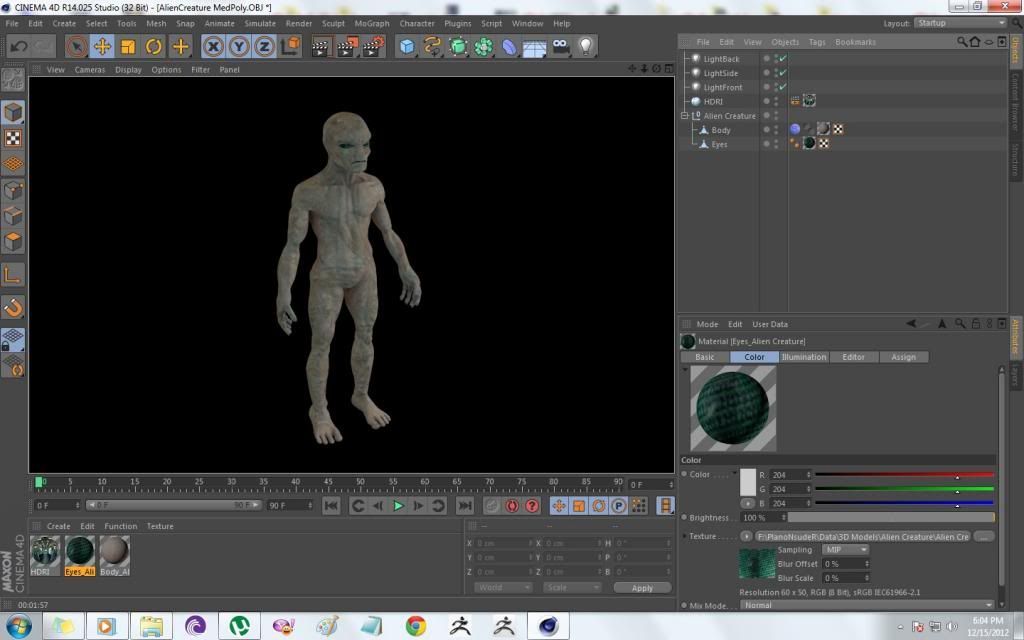The image size is (1024, 640).
Task: Activate the Rotate tool
Action: (154, 46)
